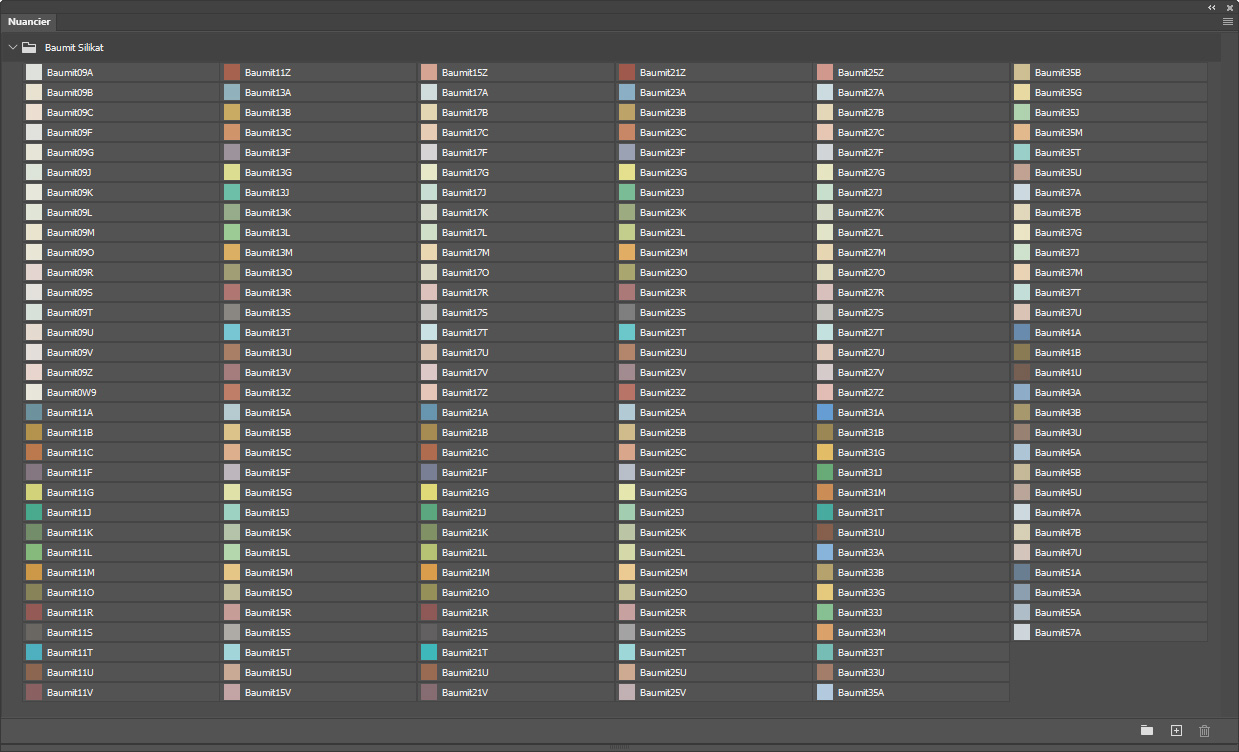Select the Baumit15V swatch row

click(x=319, y=692)
